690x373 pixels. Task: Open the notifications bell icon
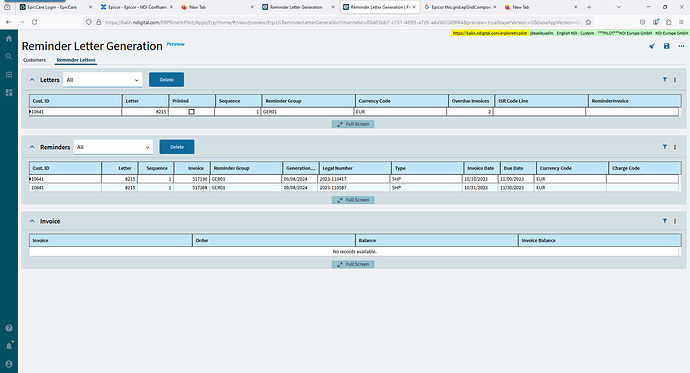pos(9,346)
